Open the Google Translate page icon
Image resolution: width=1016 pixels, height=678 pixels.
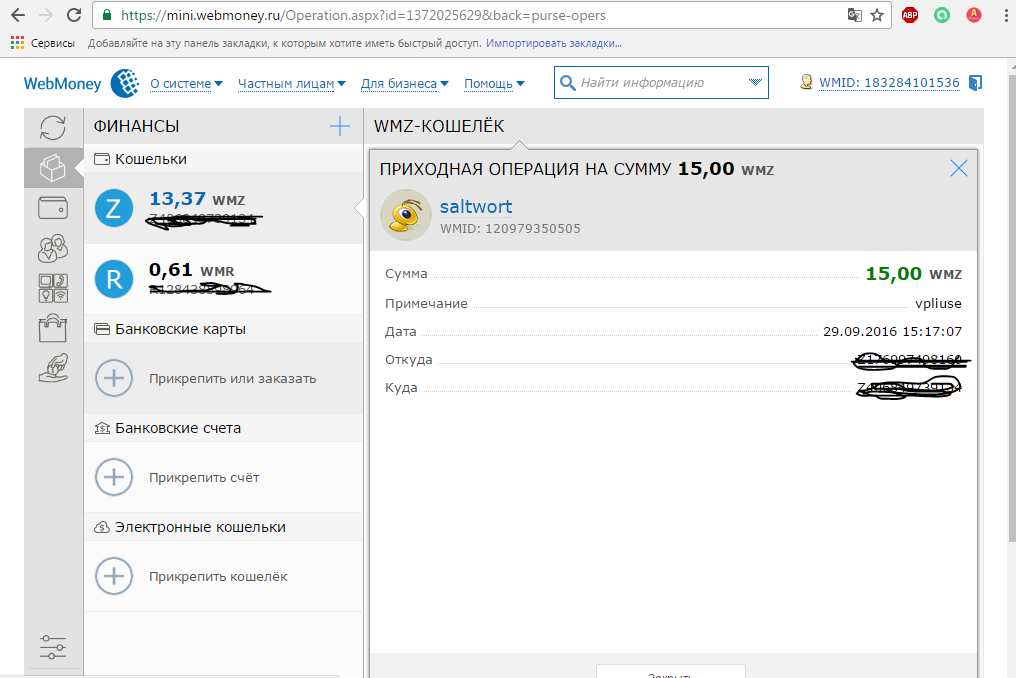tap(855, 15)
